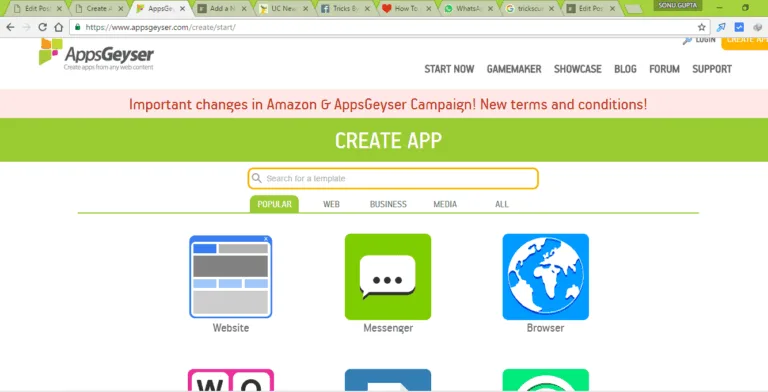
Task: Bookmark page with the star icon
Action: coord(701,27)
